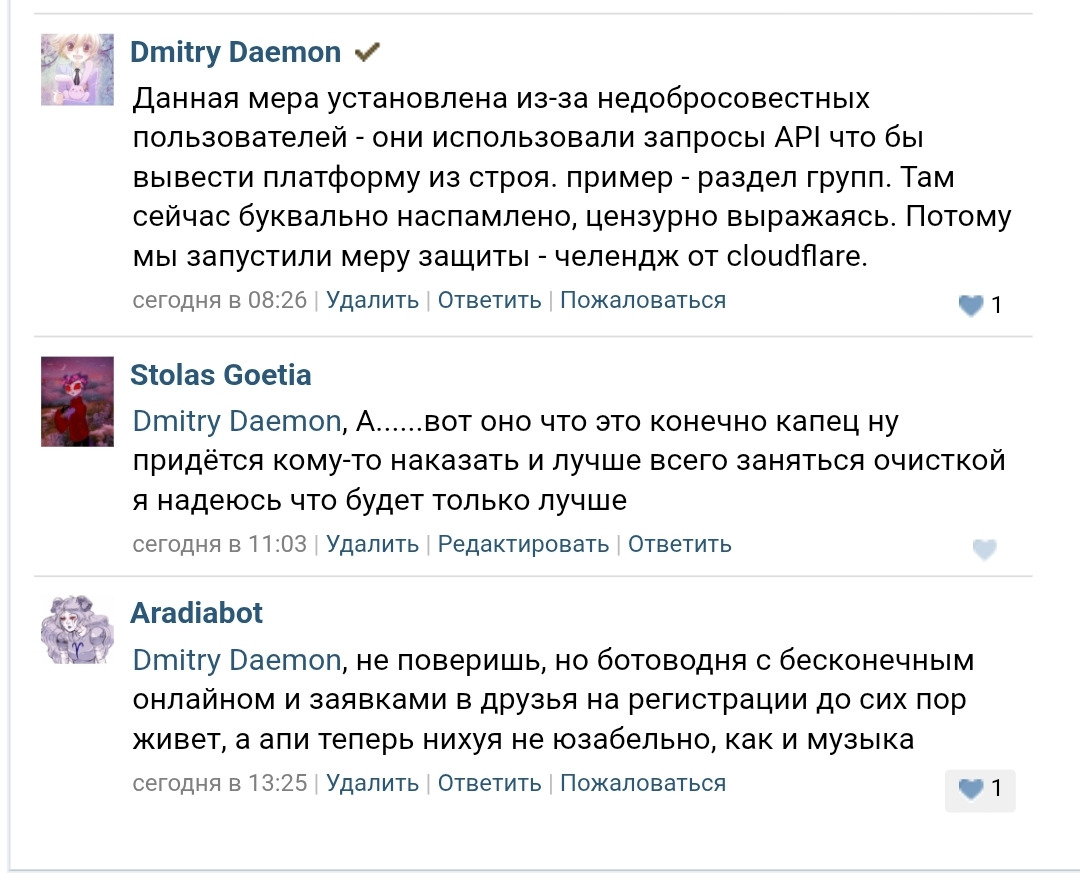Click Ответить under Dmitry Daemon's comment
This screenshot has width=1080, height=873.
click(x=489, y=300)
